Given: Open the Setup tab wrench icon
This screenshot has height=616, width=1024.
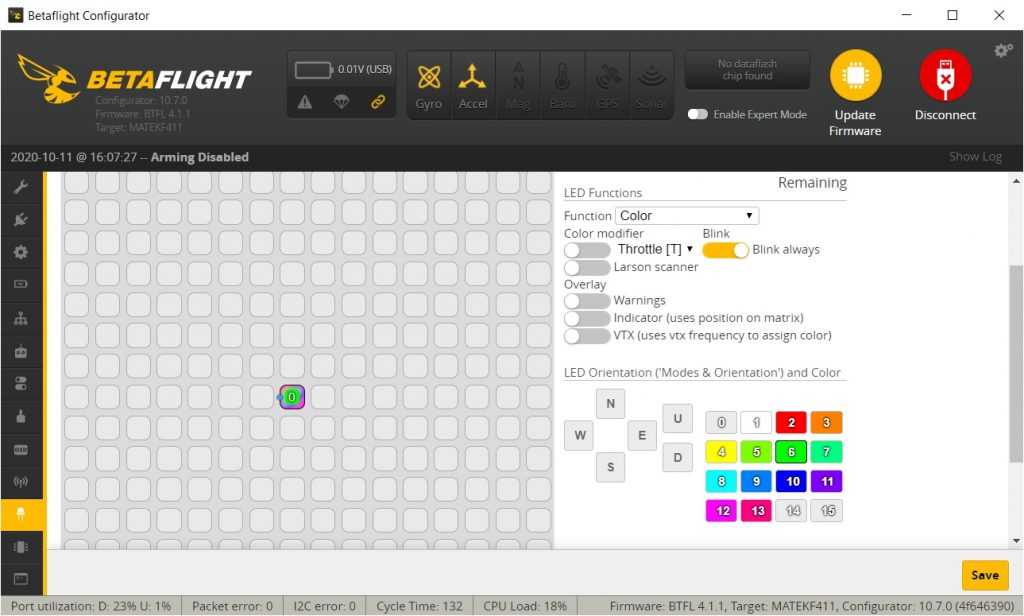Looking at the screenshot, I should pyautogui.click(x=21, y=187).
